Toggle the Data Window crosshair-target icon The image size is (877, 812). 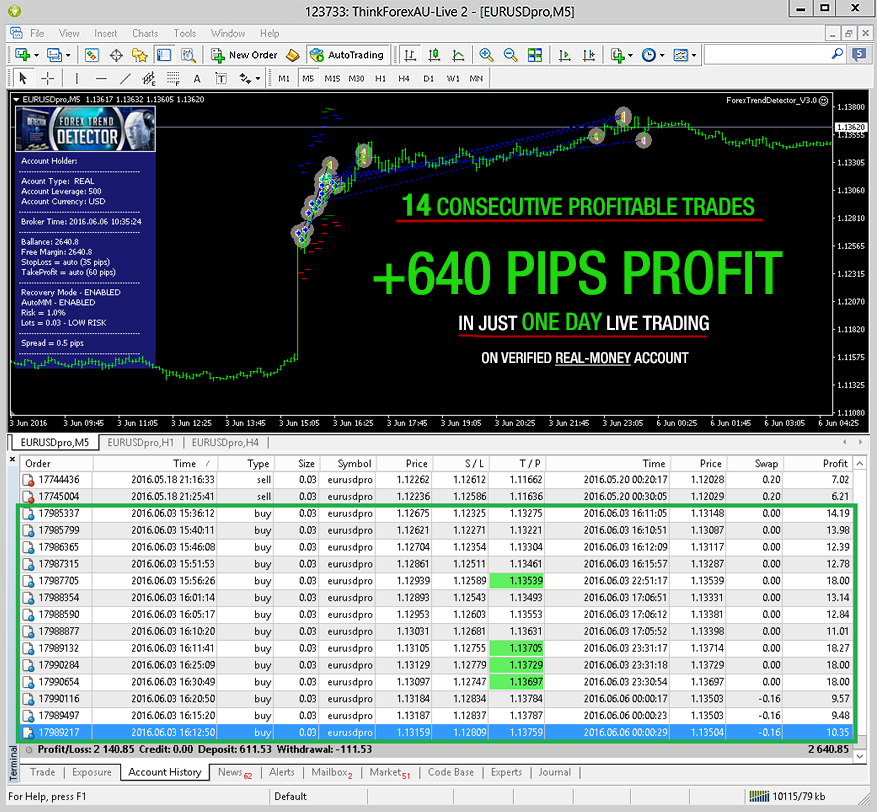pyautogui.click(x=116, y=55)
